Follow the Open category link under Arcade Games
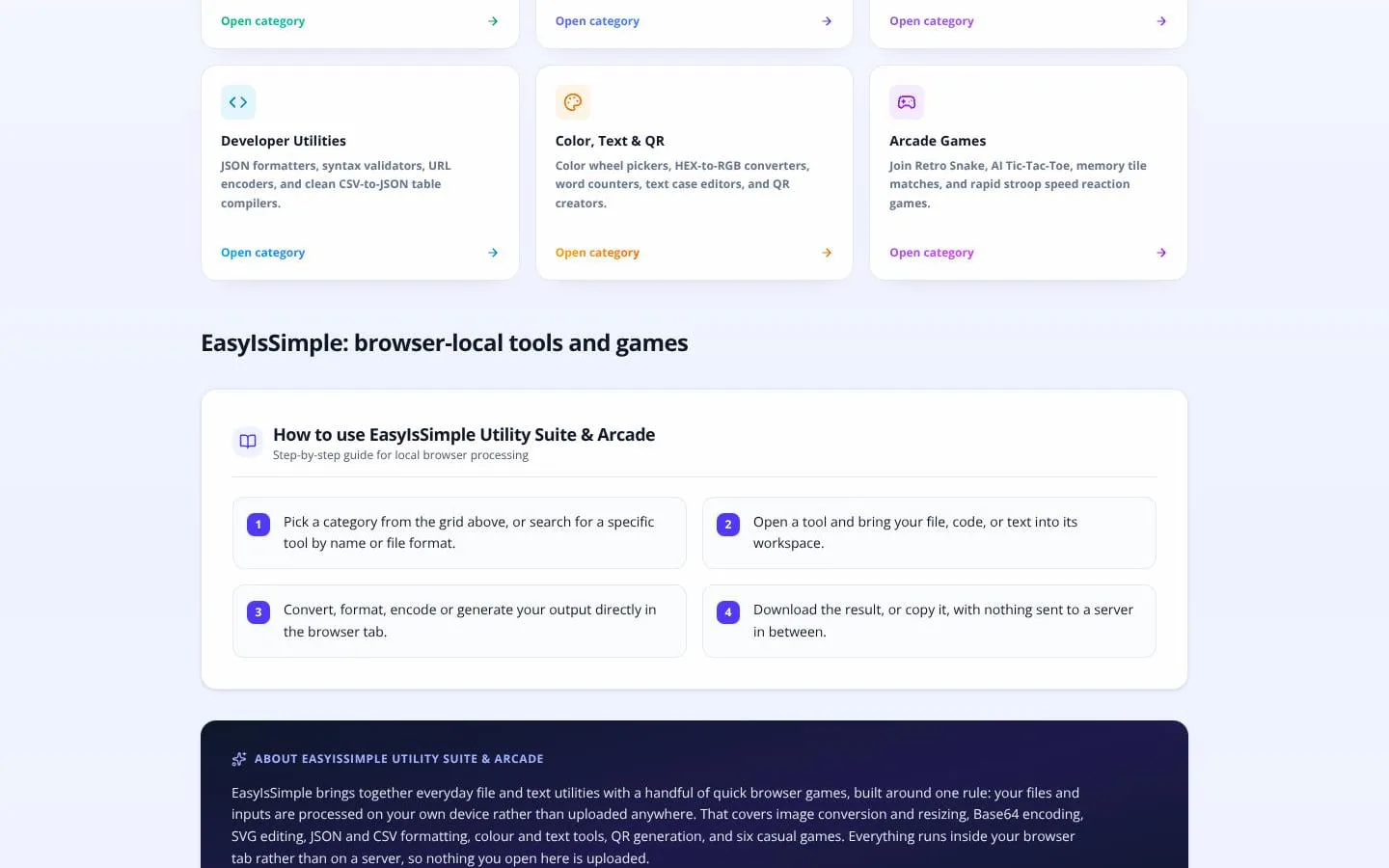1389x868 pixels. [932, 253]
